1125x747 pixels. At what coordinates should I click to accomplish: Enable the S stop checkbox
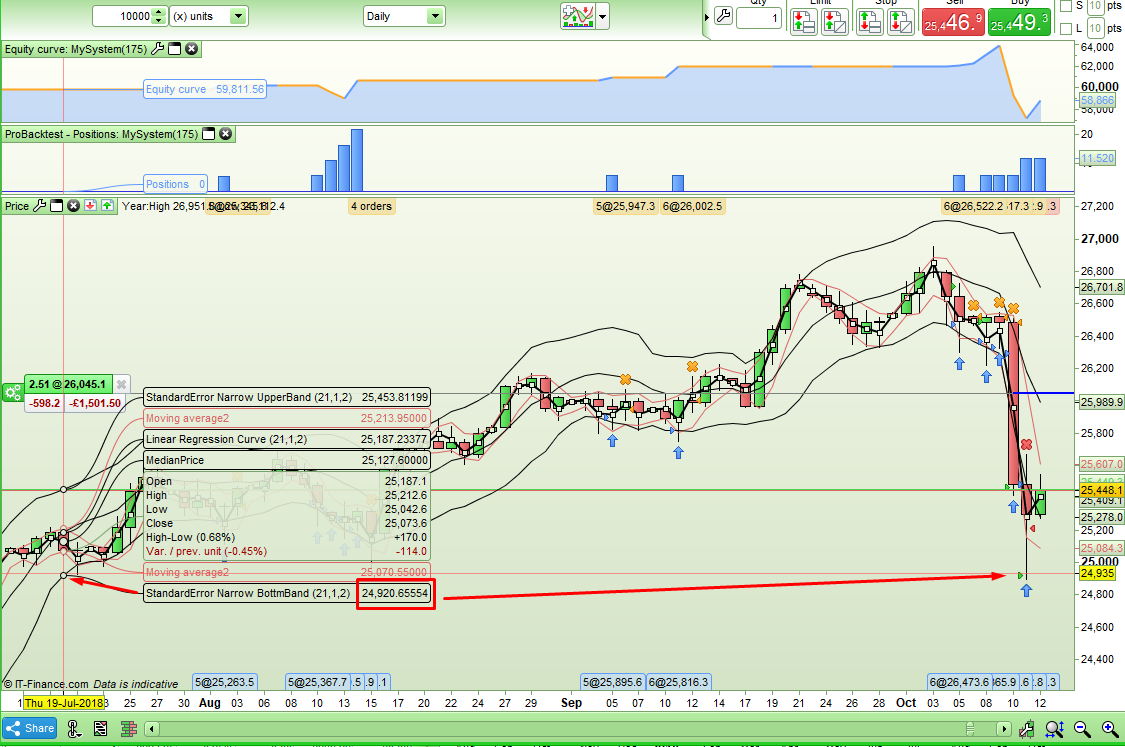(1066, 6)
